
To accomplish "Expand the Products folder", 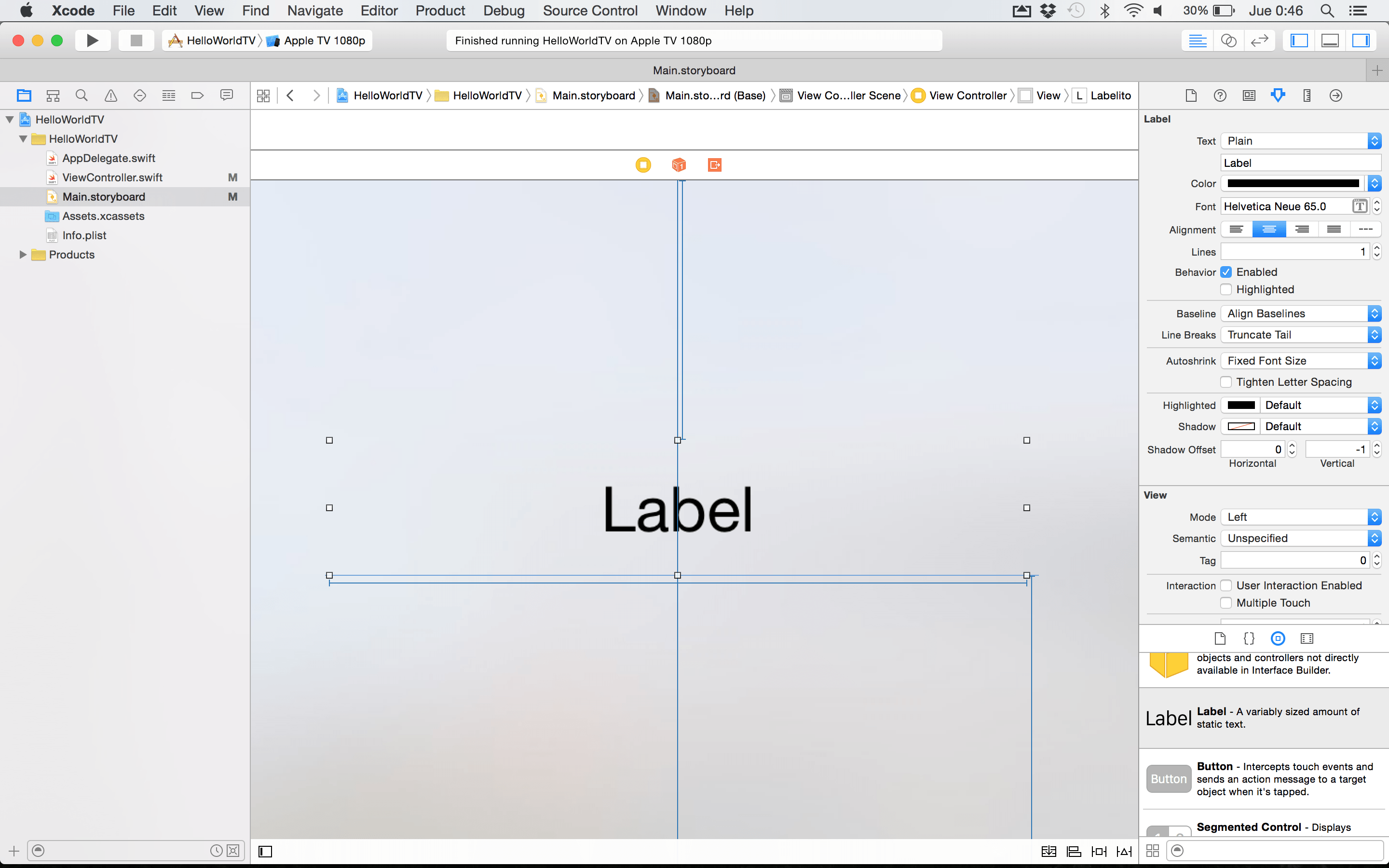I will (x=23, y=254).
